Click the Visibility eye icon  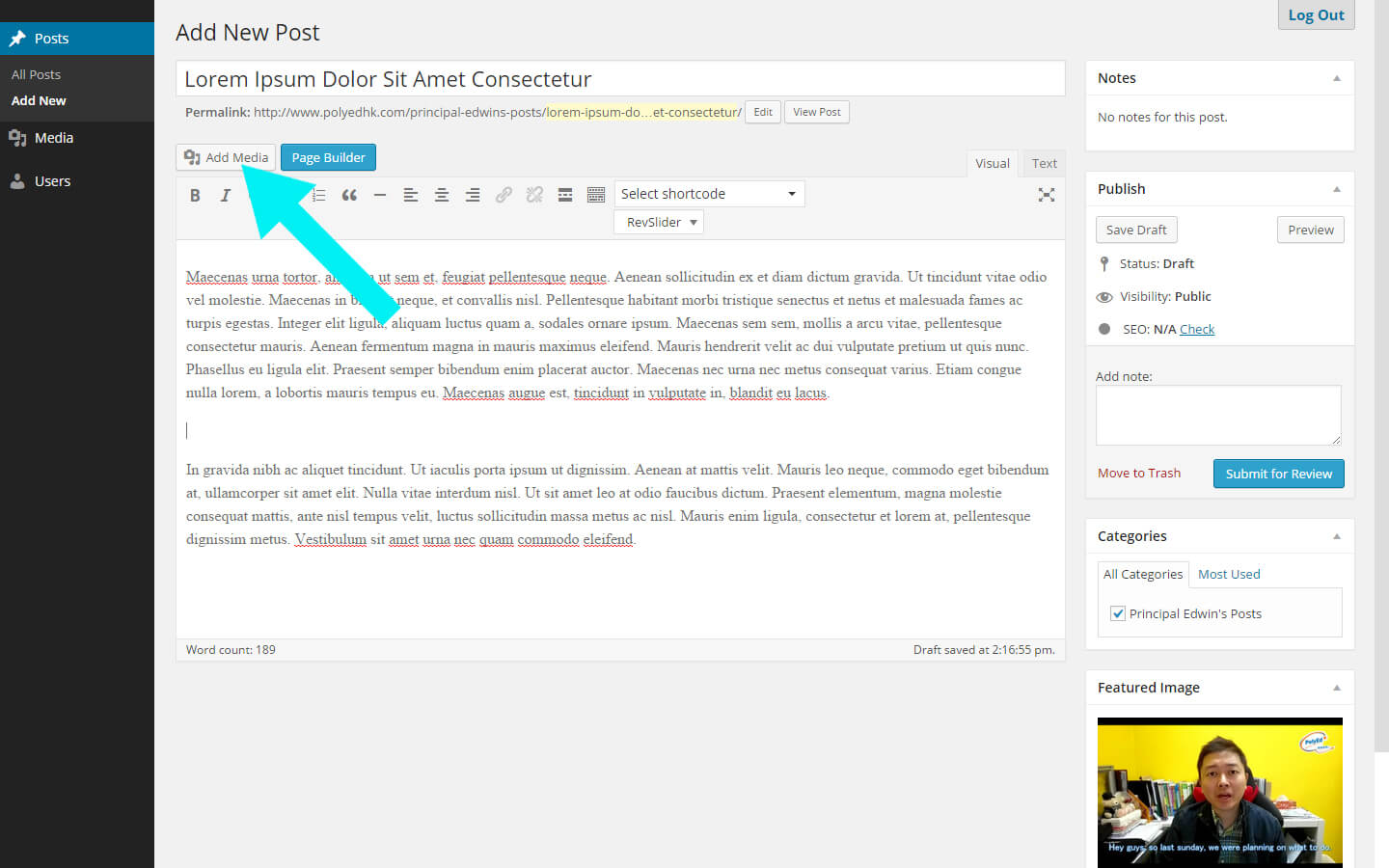1104,297
